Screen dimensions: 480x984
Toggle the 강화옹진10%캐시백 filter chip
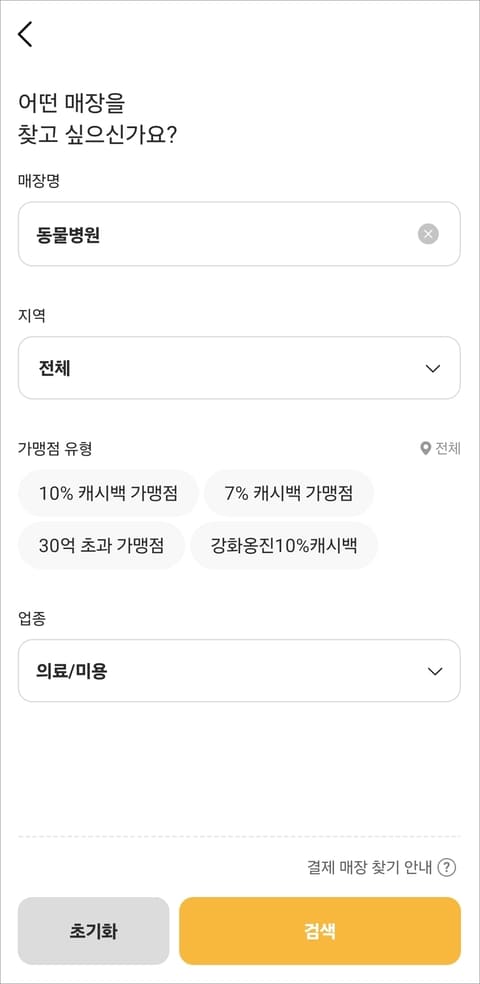click(x=284, y=545)
